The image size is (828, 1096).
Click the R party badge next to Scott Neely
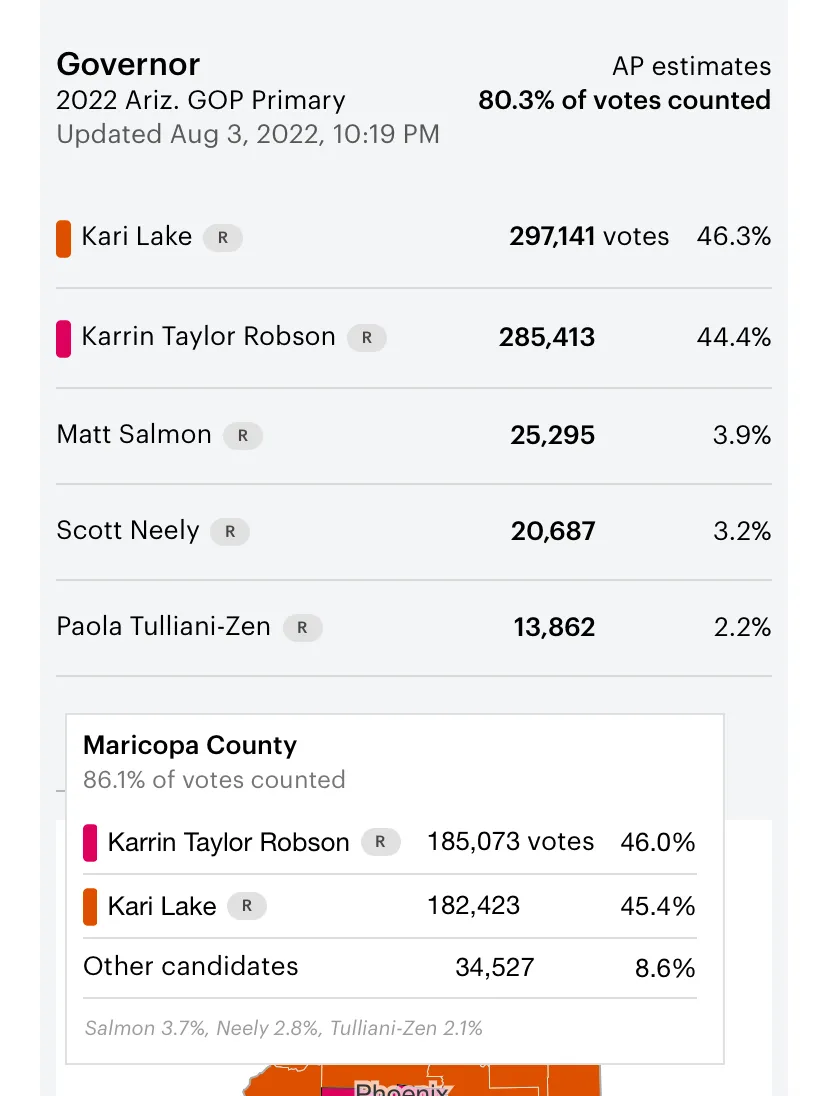click(x=230, y=532)
